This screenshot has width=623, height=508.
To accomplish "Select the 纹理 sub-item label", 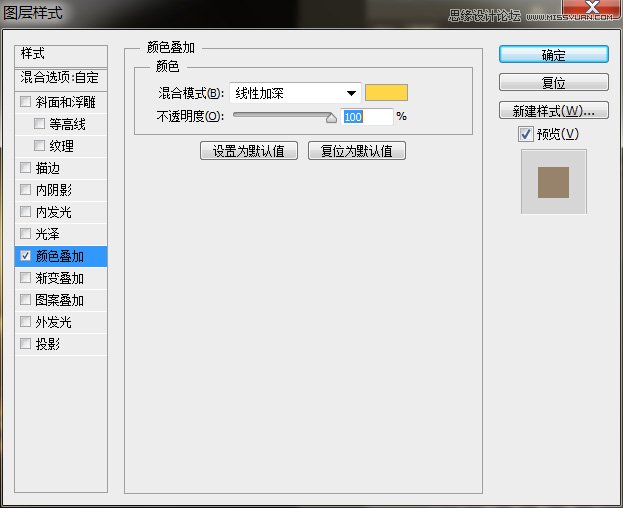I will [x=61, y=146].
